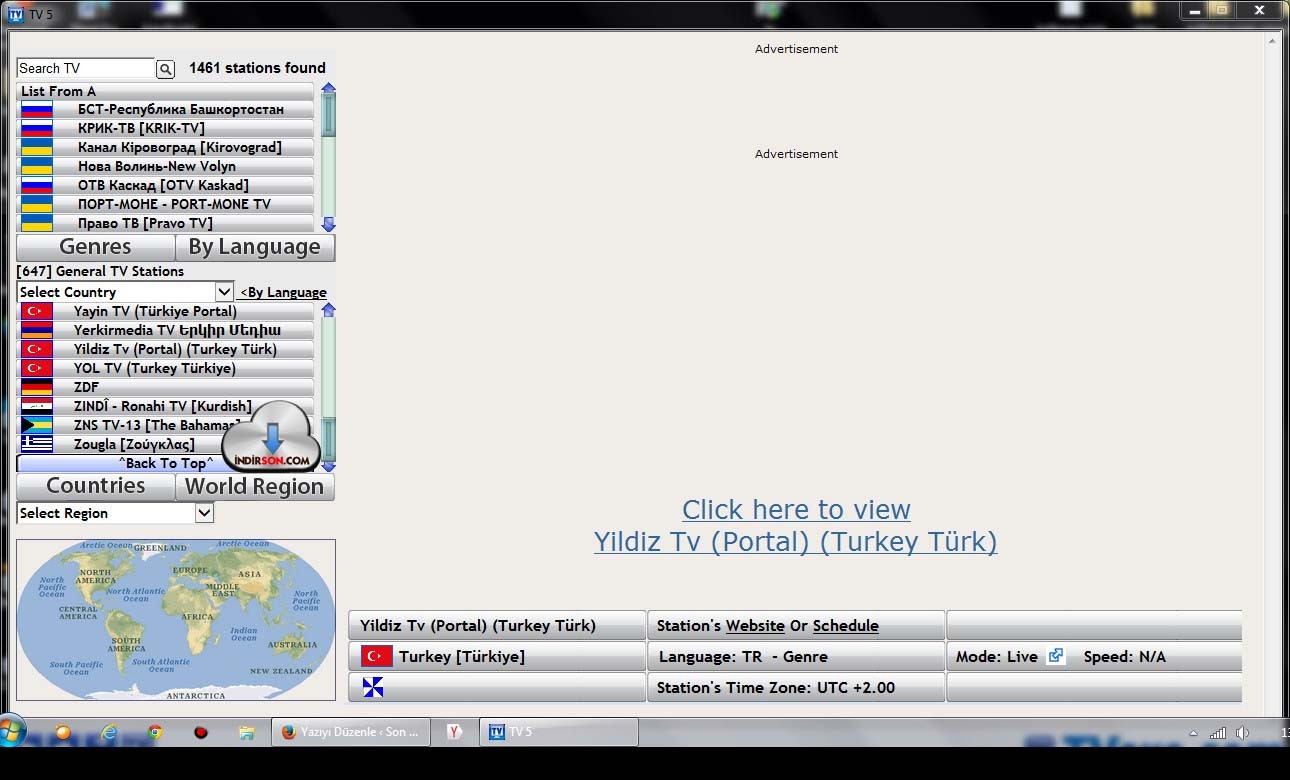Screen dimensions: 1290x780
Task: Click the flag beside БСТ-Республика Башкортостан
Action: point(37,109)
